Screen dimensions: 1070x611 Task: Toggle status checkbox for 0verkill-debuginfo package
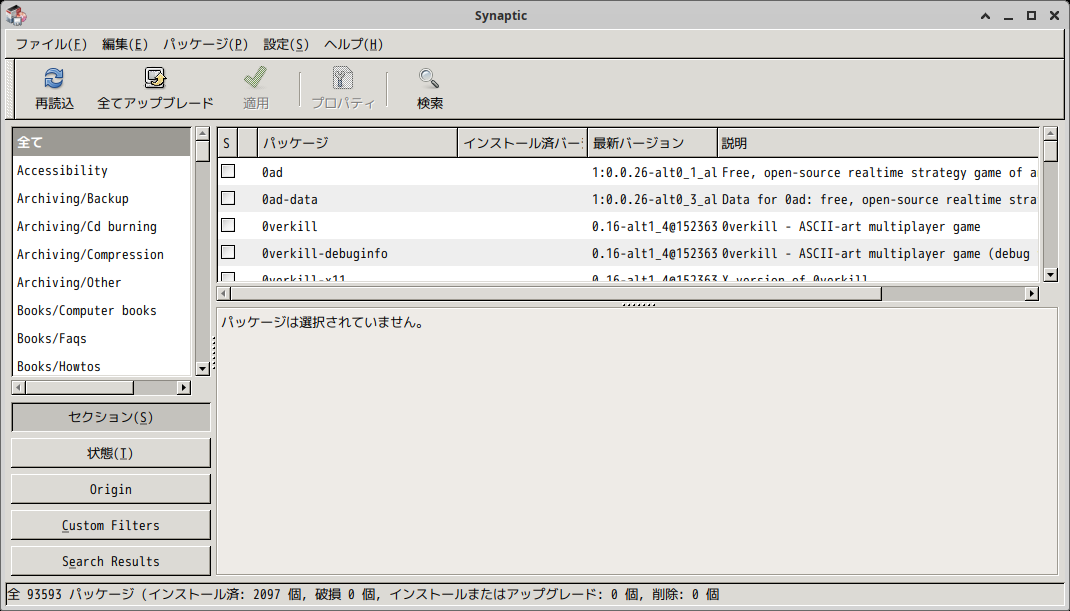click(228, 253)
